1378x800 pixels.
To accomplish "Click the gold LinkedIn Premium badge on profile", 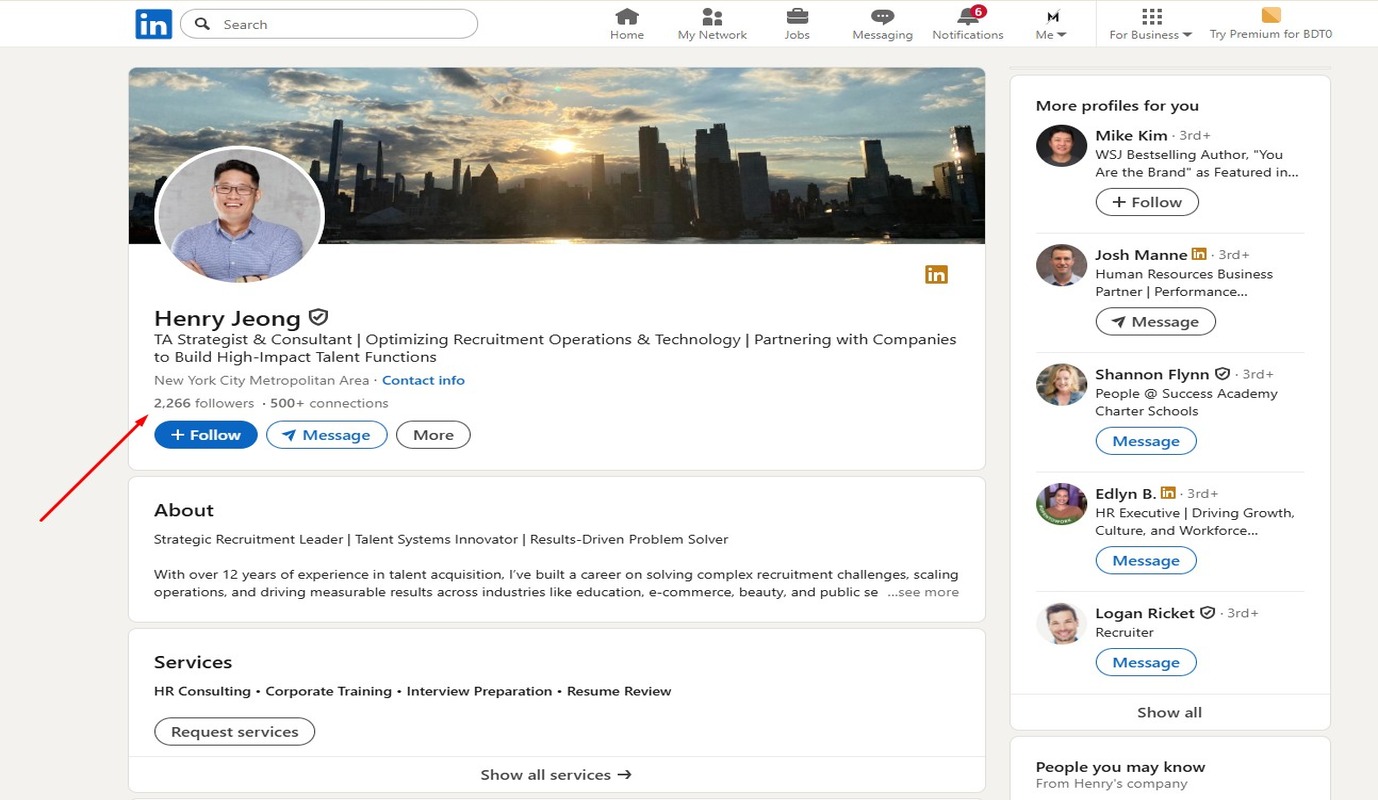I will click(936, 274).
